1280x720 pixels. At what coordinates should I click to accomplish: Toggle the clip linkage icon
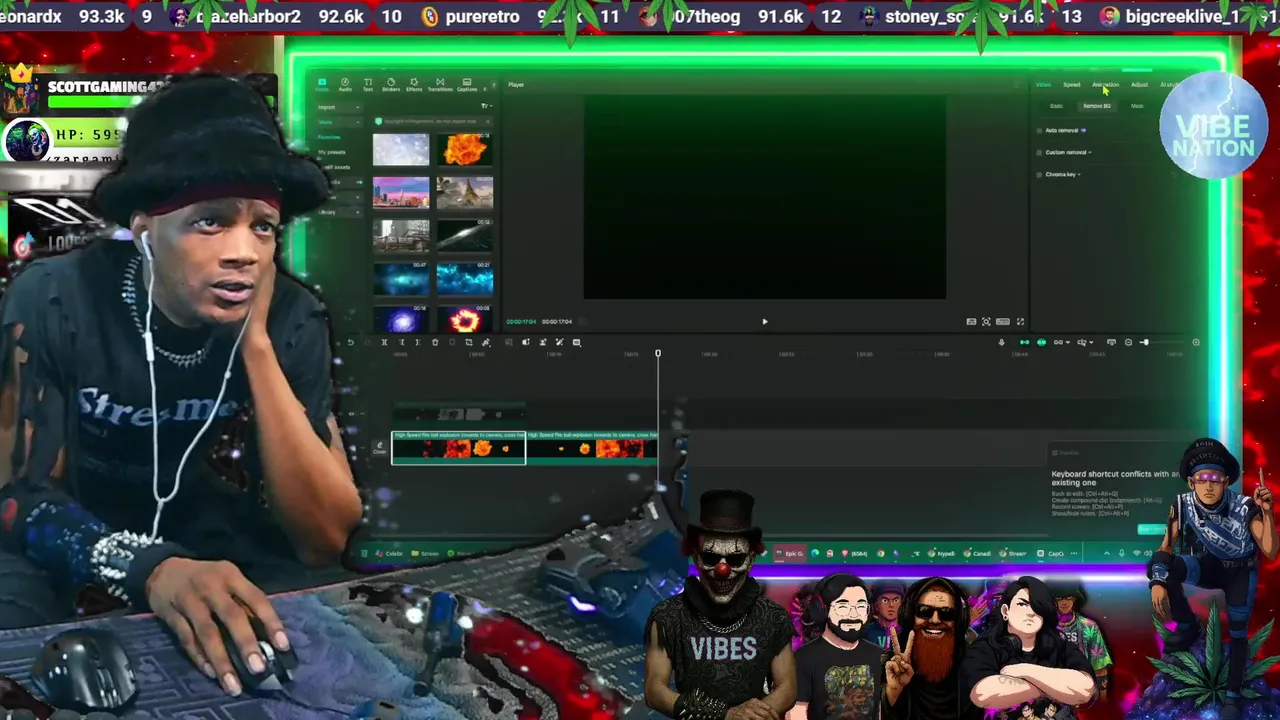point(1058,343)
